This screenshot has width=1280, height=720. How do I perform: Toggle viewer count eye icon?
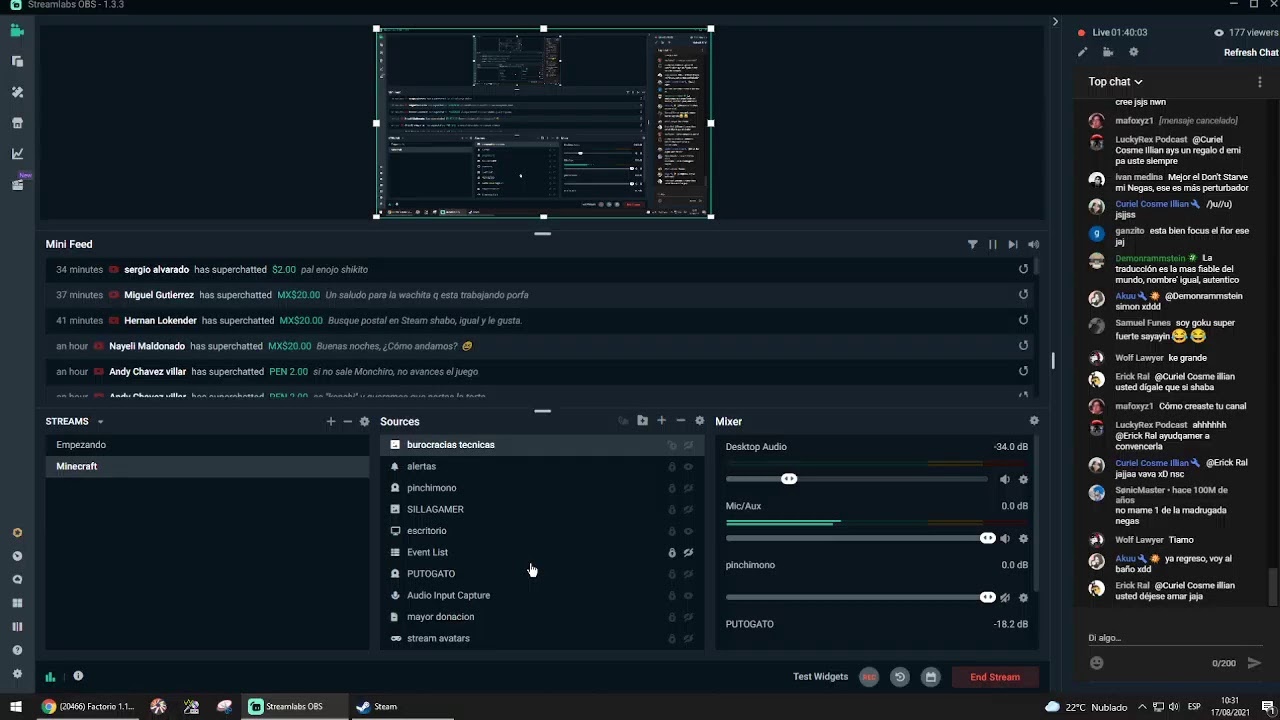[x=1218, y=32]
